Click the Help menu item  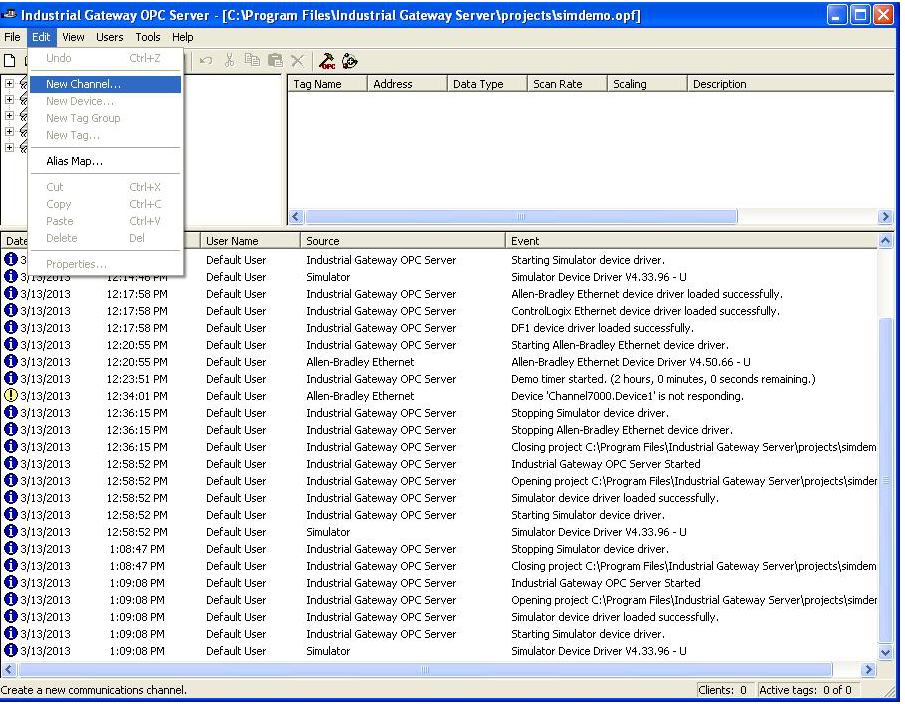coord(184,37)
